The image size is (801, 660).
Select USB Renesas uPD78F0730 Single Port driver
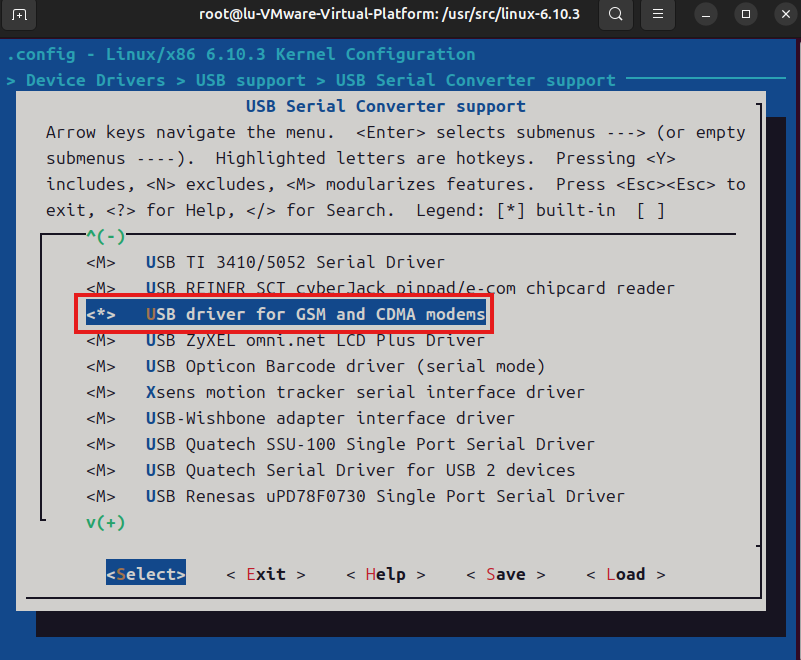coord(385,496)
